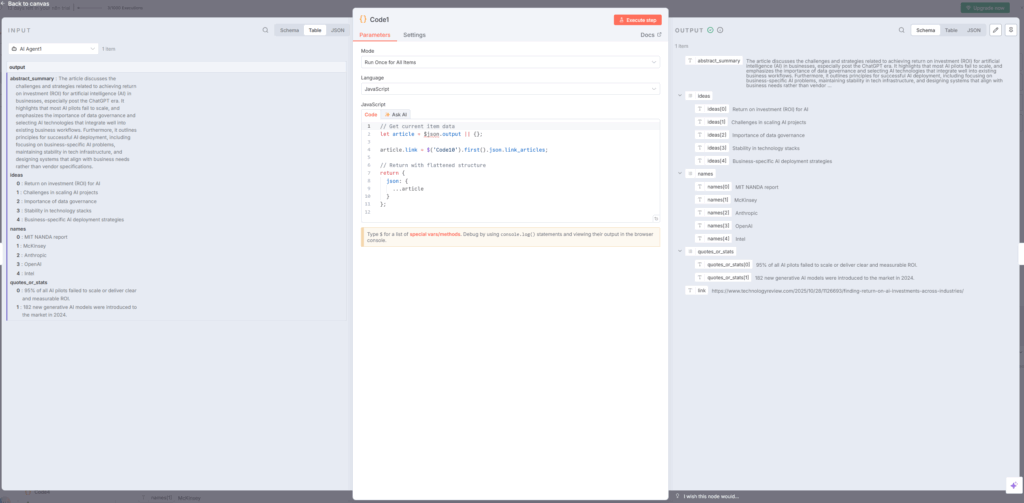Open the Ask AI tab in code editor
The width and height of the screenshot is (1024, 503).
click(395, 115)
